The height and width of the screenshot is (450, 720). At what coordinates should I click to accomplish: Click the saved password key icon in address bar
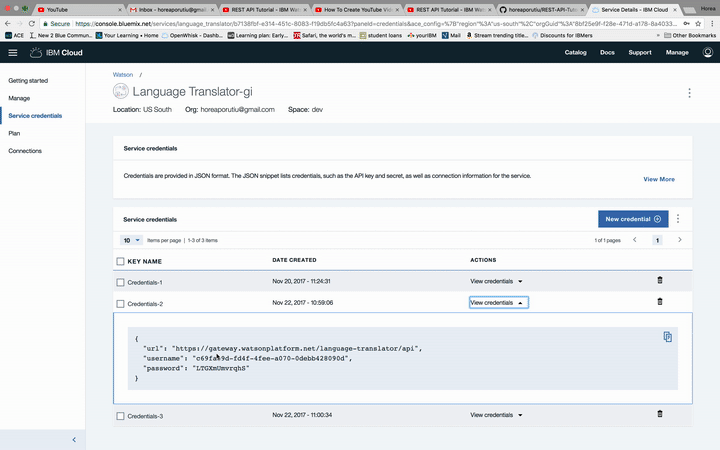pyautogui.click(x=686, y=23)
